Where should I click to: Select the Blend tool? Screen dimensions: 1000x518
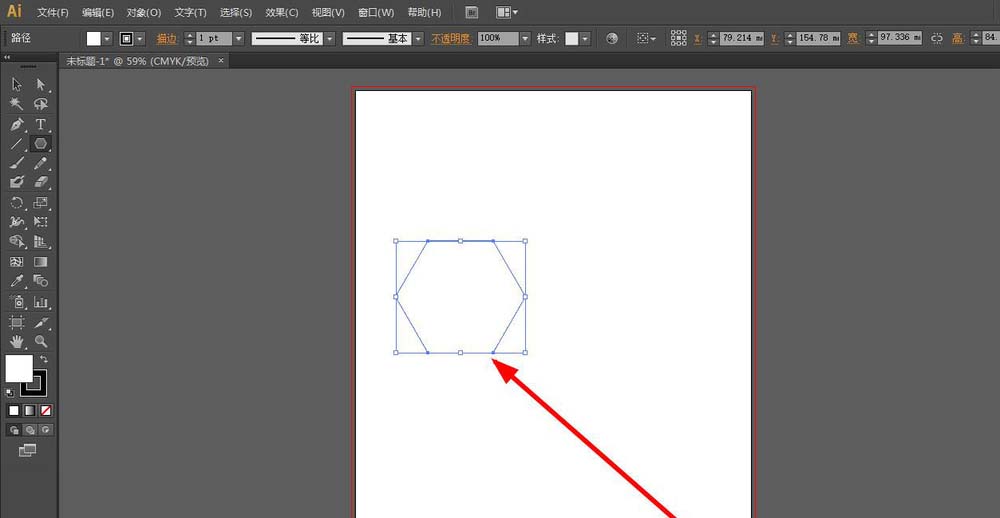pyautogui.click(x=41, y=281)
